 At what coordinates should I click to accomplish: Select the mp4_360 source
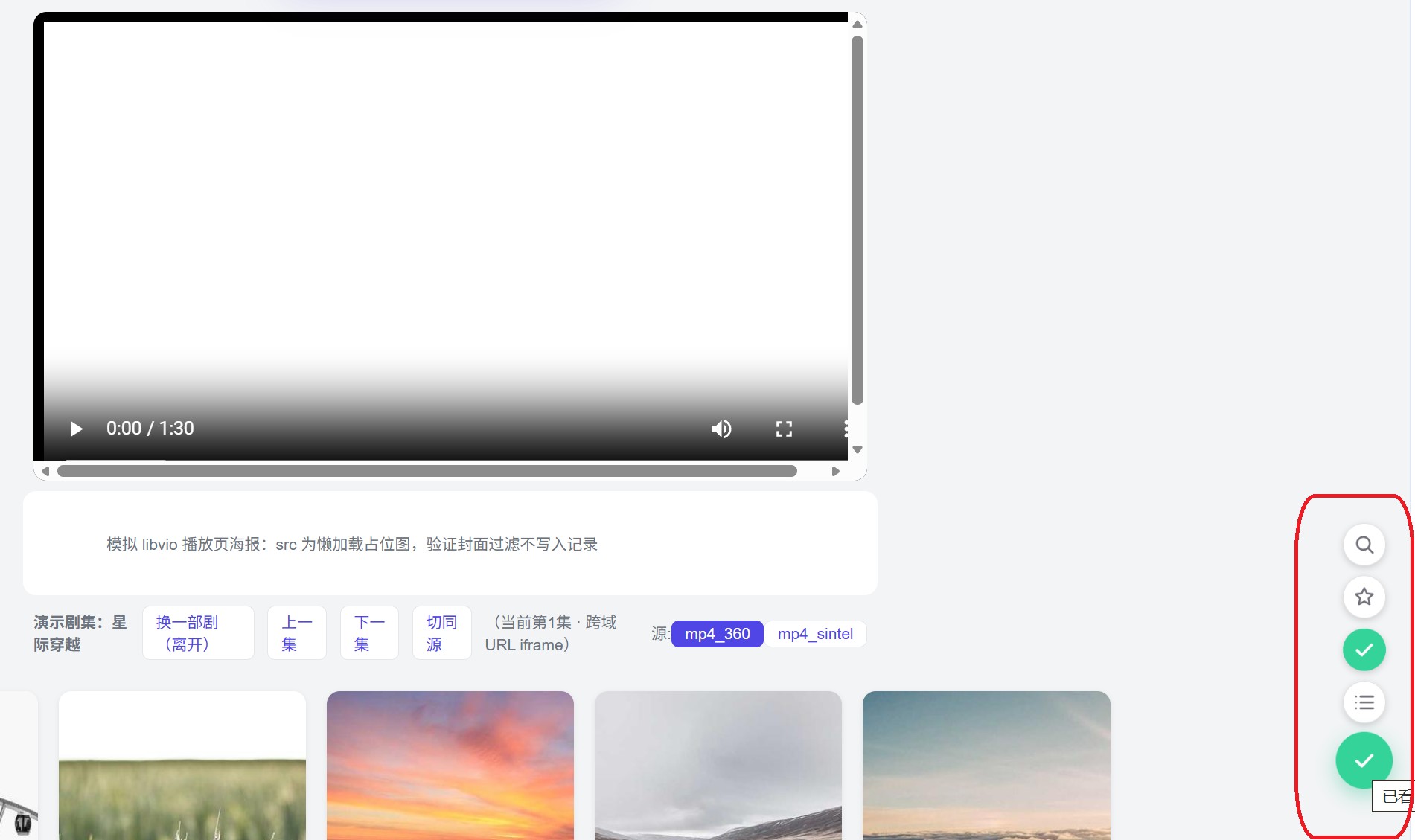(718, 634)
